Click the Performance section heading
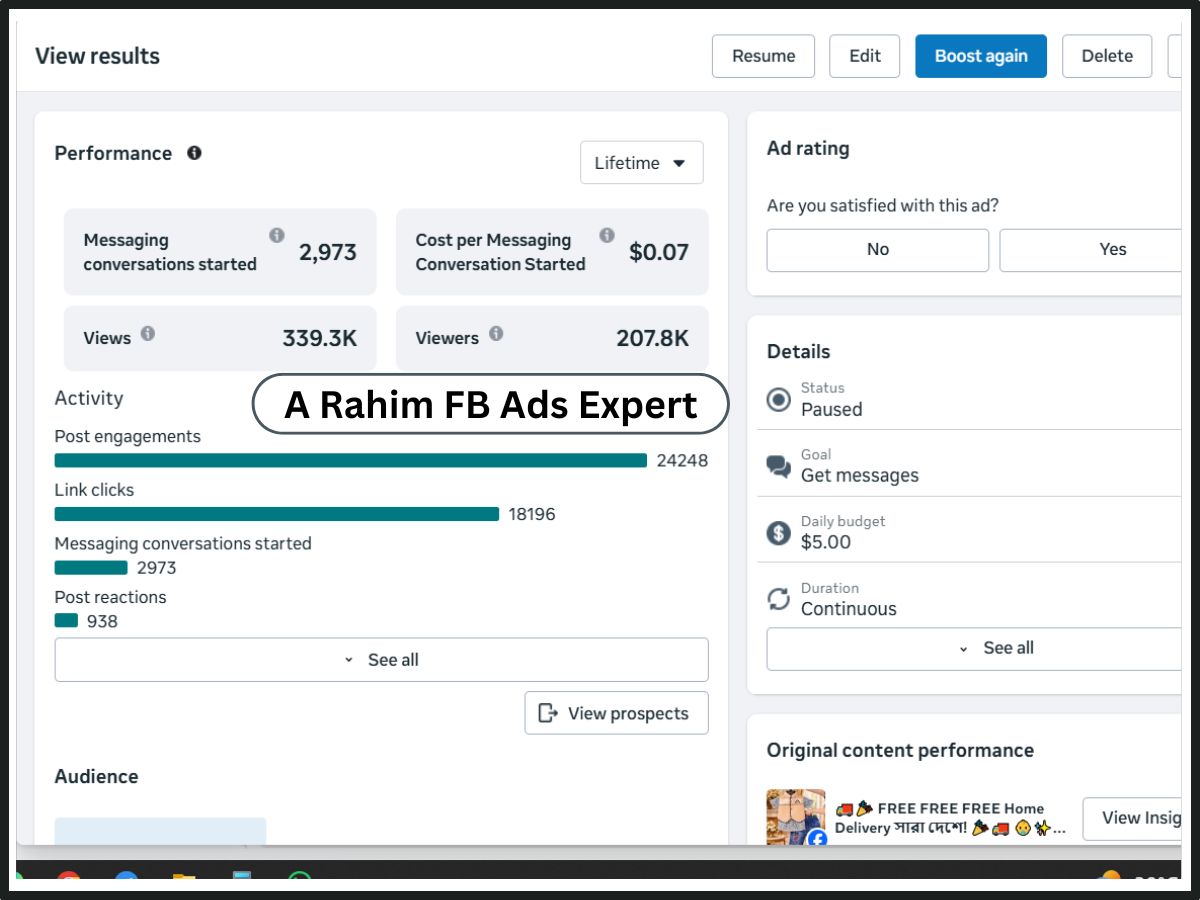Screen dimensions: 1200x900 coord(113,153)
